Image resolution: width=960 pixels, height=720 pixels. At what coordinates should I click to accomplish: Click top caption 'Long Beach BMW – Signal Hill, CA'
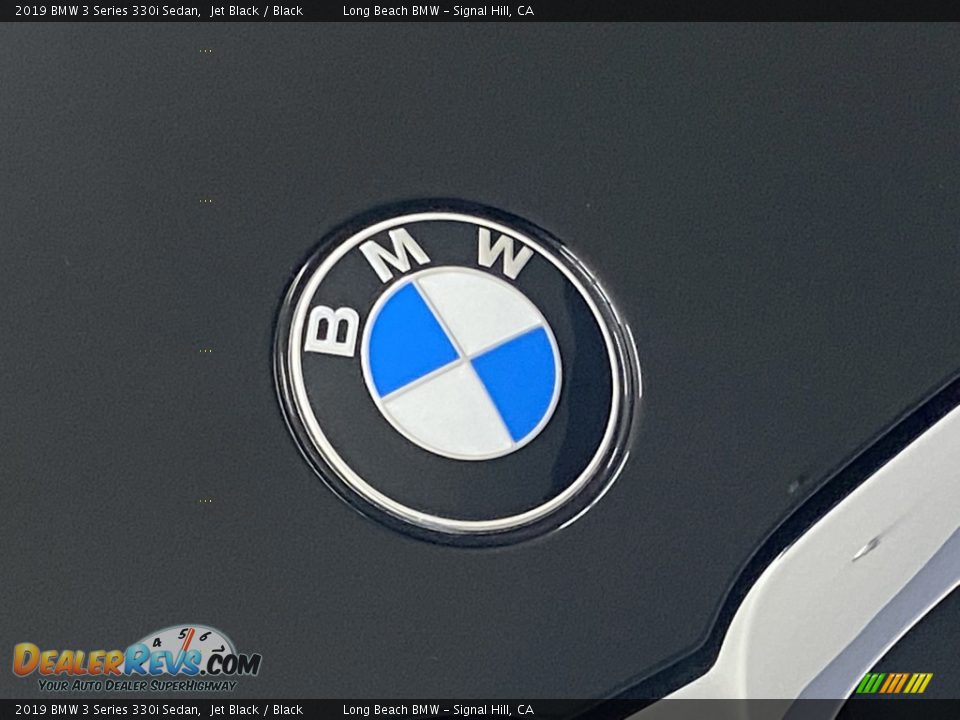[438, 10]
